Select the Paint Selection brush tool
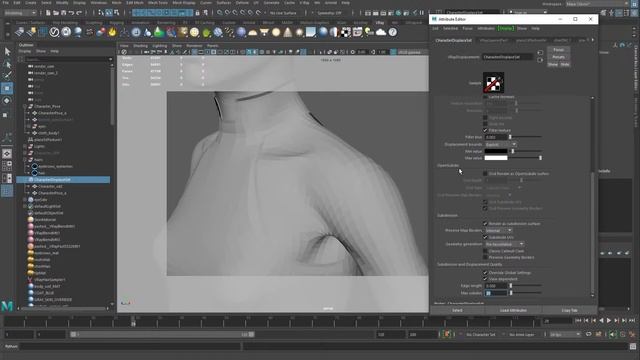The width and height of the screenshot is (640, 360). [7, 76]
